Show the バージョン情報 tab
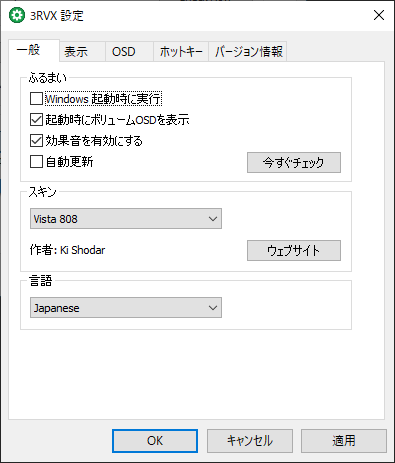The height and width of the screenshot is (463, 395). coord(248,52)
